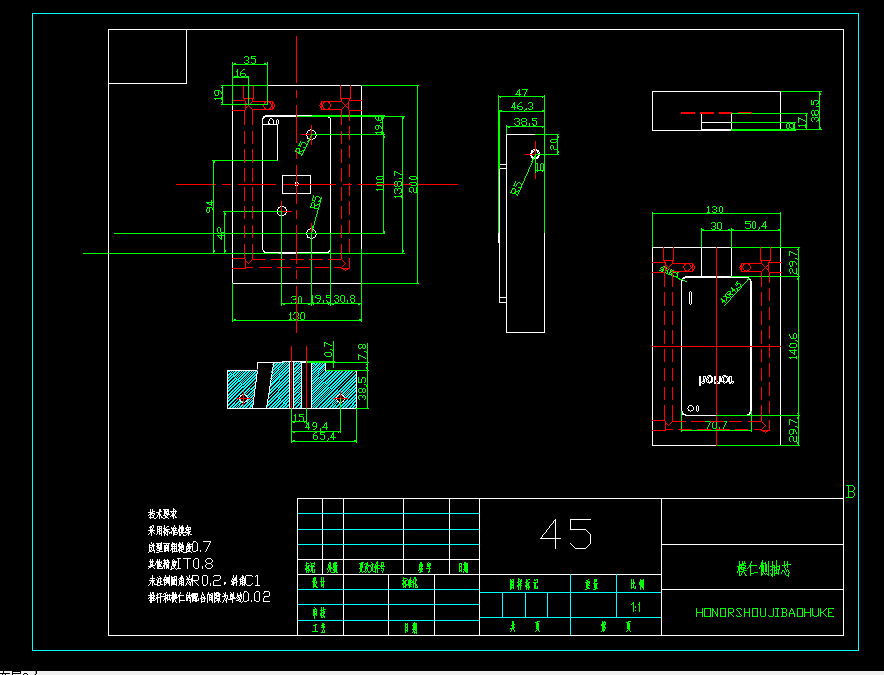884x675 pixels.
Task: Select the "模仁侧抽芯" part name text
Action: point(764,568)
